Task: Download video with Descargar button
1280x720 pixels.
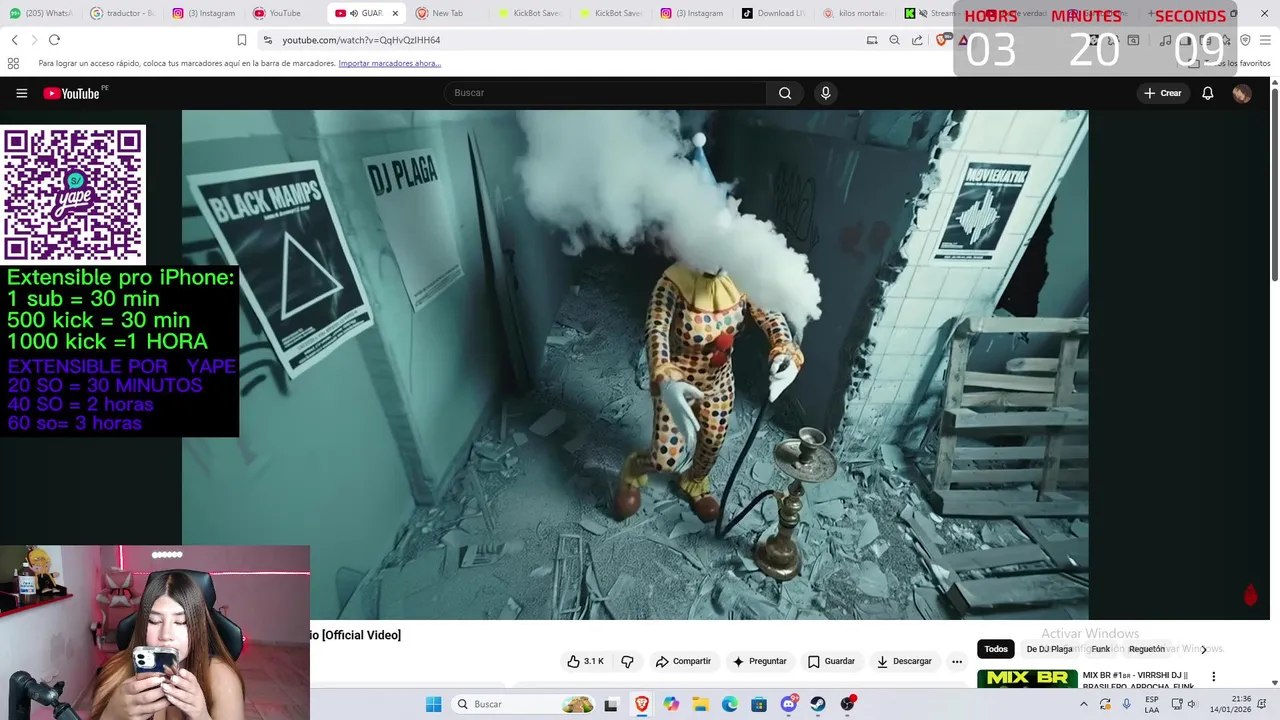Action: pyautogui.click(x=904, y=661)
